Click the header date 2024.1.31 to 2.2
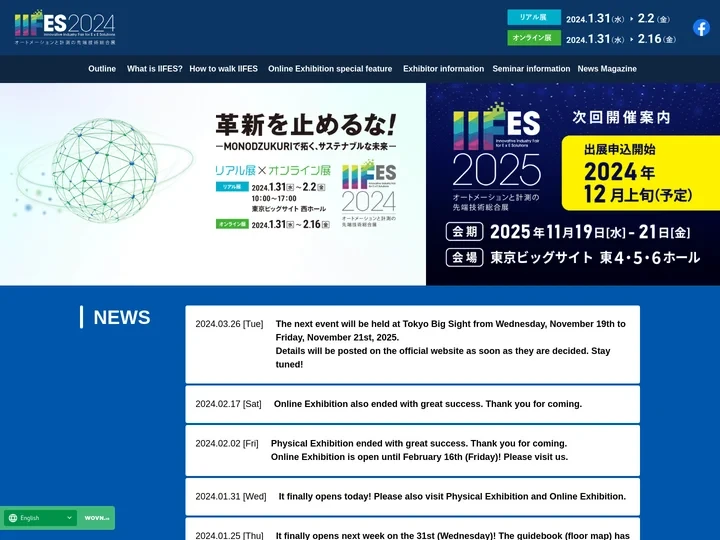Screen dimensions: 720x540 click(x=618, y=18)
